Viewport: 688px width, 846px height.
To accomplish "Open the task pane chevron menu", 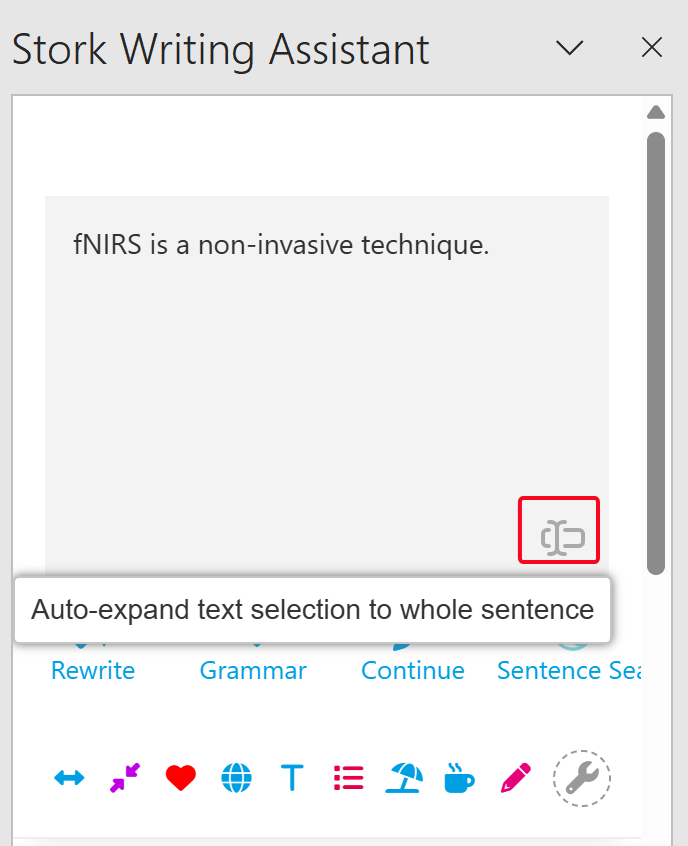I will tap(569, 48).
